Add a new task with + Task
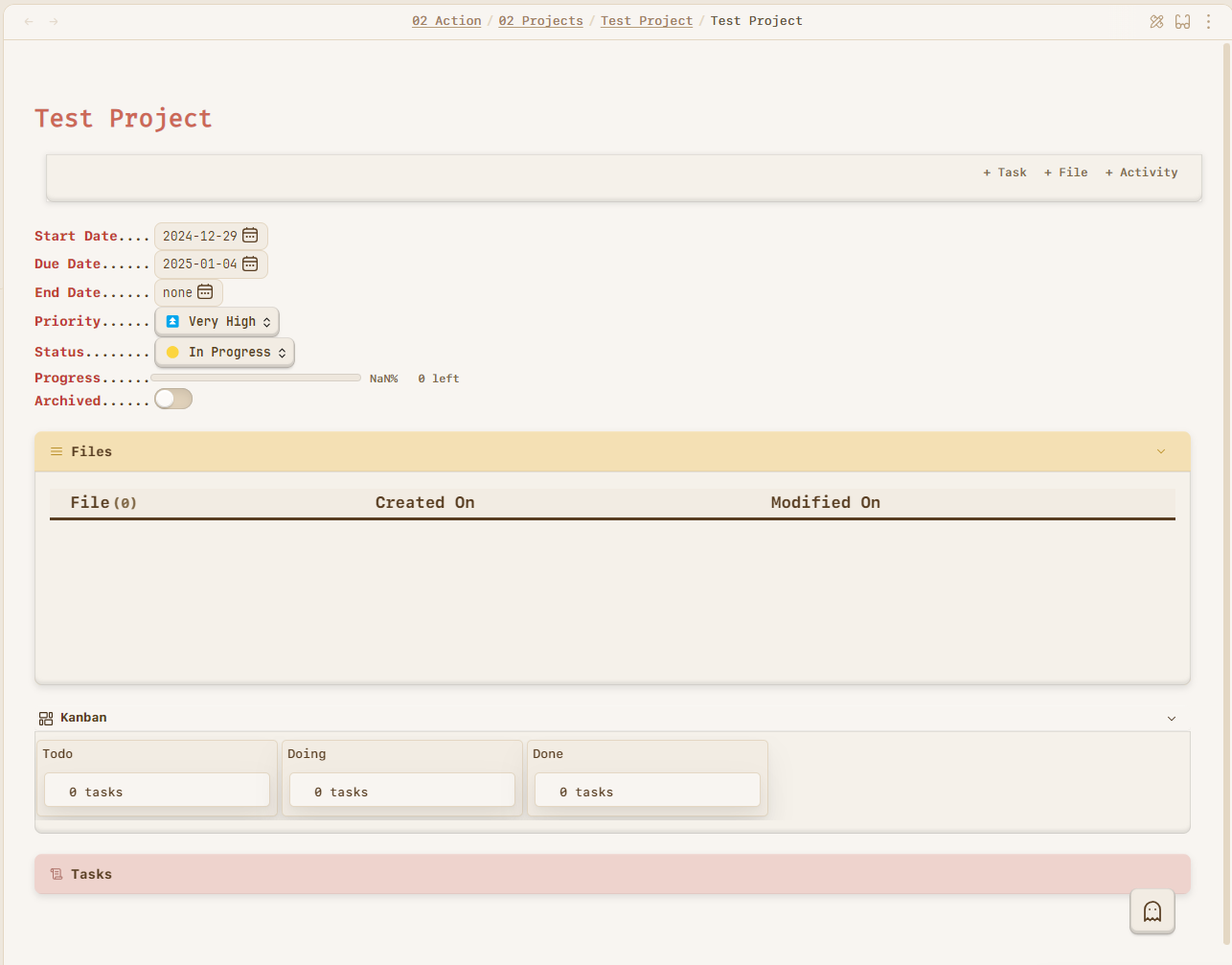 (x=1005, y=172)
